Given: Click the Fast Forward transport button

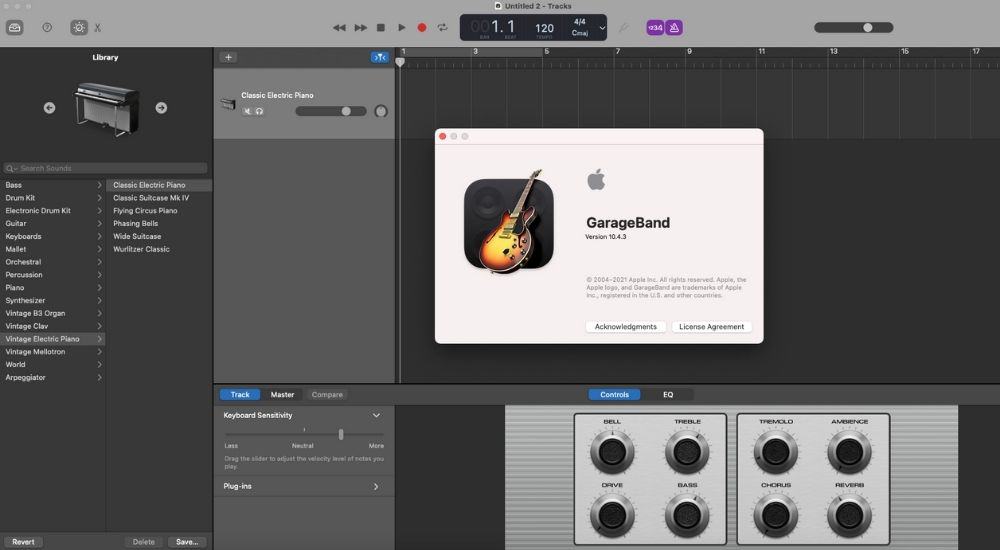Looking at the screenshot, I should 360,27.
